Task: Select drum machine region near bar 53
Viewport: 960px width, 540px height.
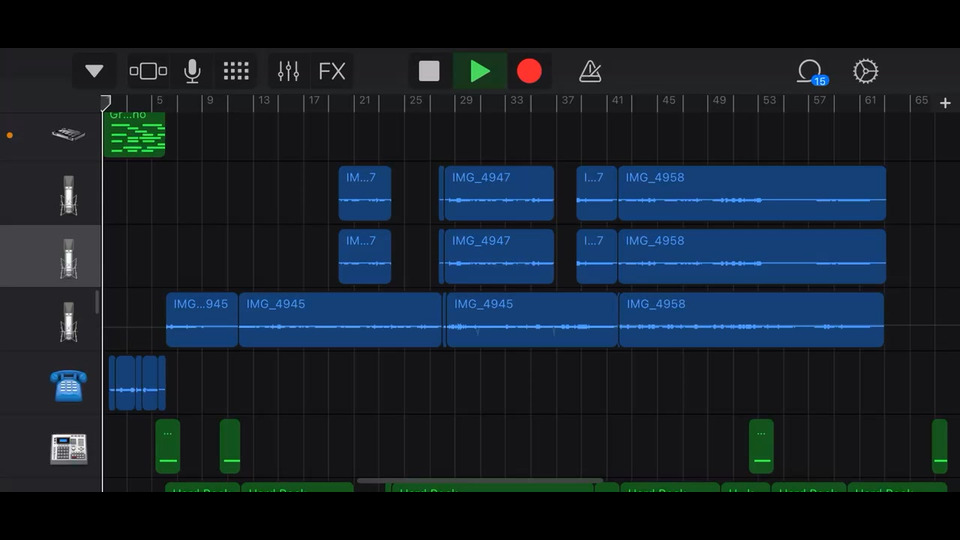Action: [x=761, y=446]
